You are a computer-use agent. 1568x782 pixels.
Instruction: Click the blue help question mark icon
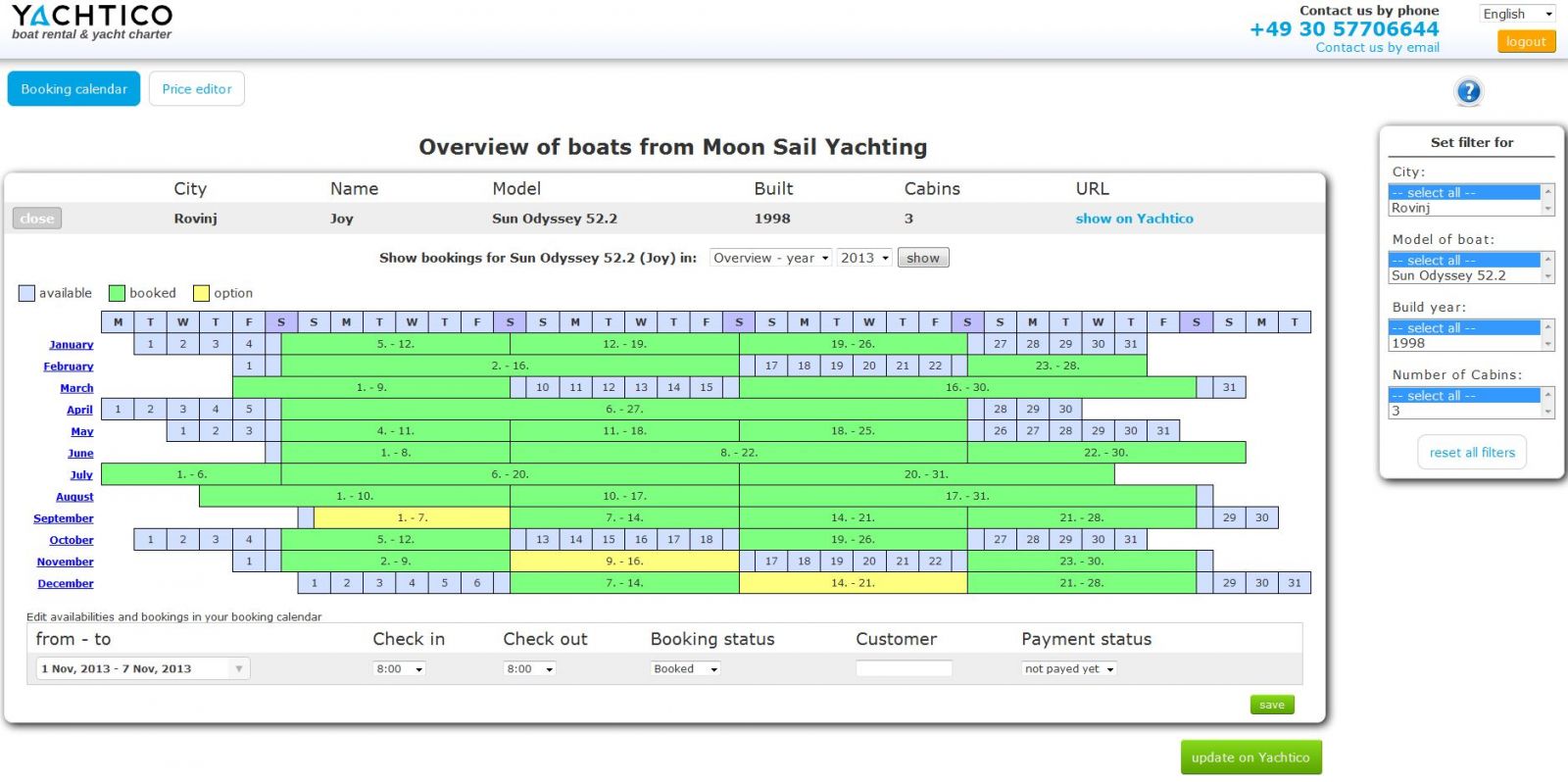tap(1468, 92)
